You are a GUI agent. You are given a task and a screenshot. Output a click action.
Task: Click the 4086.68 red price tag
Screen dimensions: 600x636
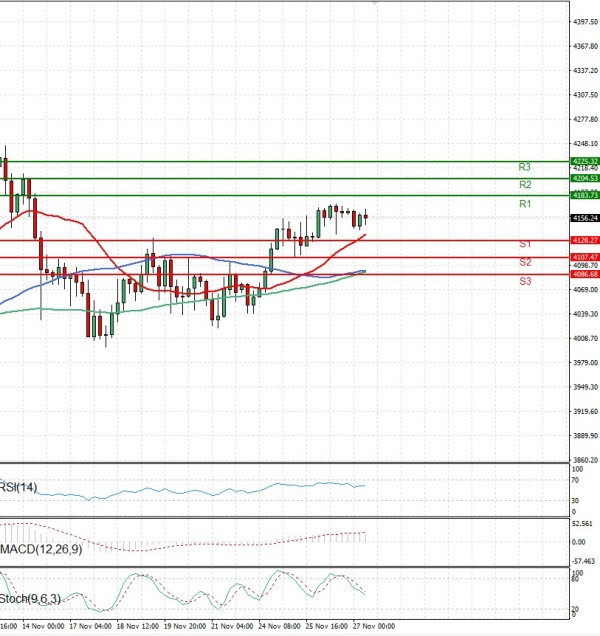point(584,274)
